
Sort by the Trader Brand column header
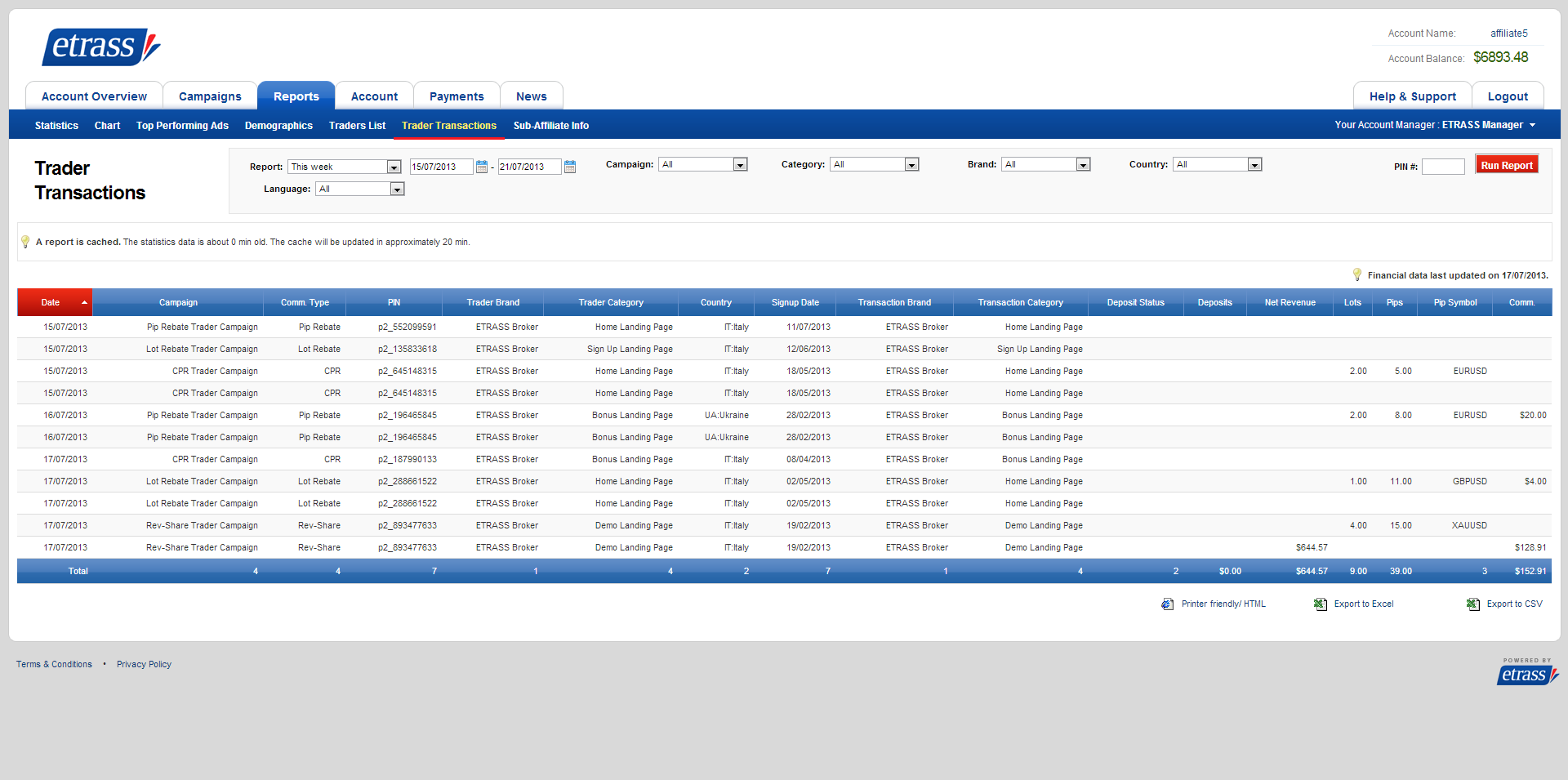pos(492,303)
